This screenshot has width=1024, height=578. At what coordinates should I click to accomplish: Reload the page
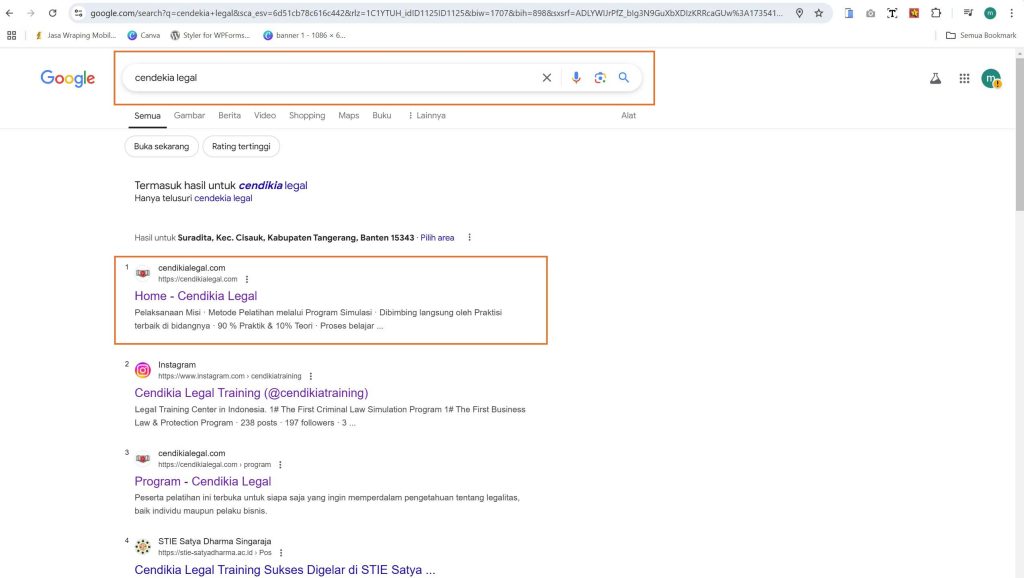pos(53,13)
